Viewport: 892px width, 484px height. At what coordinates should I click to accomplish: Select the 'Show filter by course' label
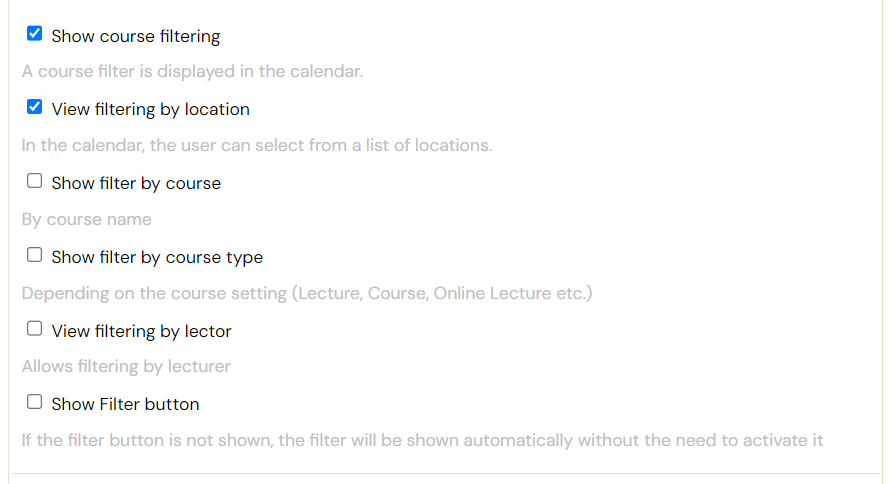136,184
